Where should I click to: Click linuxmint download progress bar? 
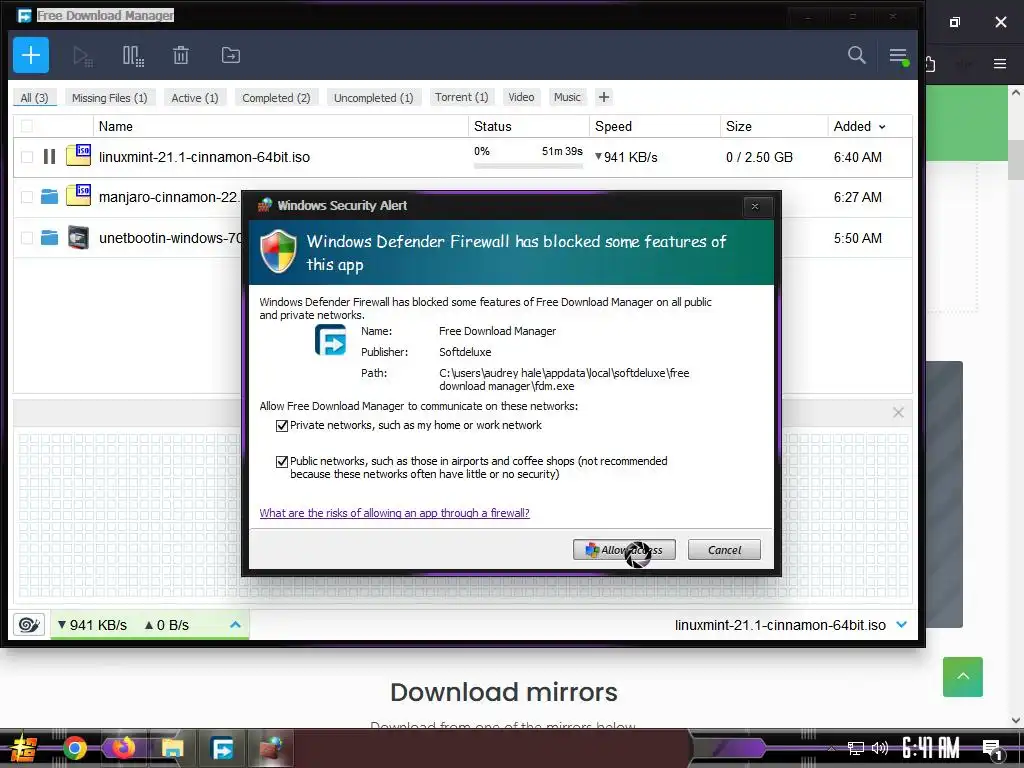click(x=528, y=166)
